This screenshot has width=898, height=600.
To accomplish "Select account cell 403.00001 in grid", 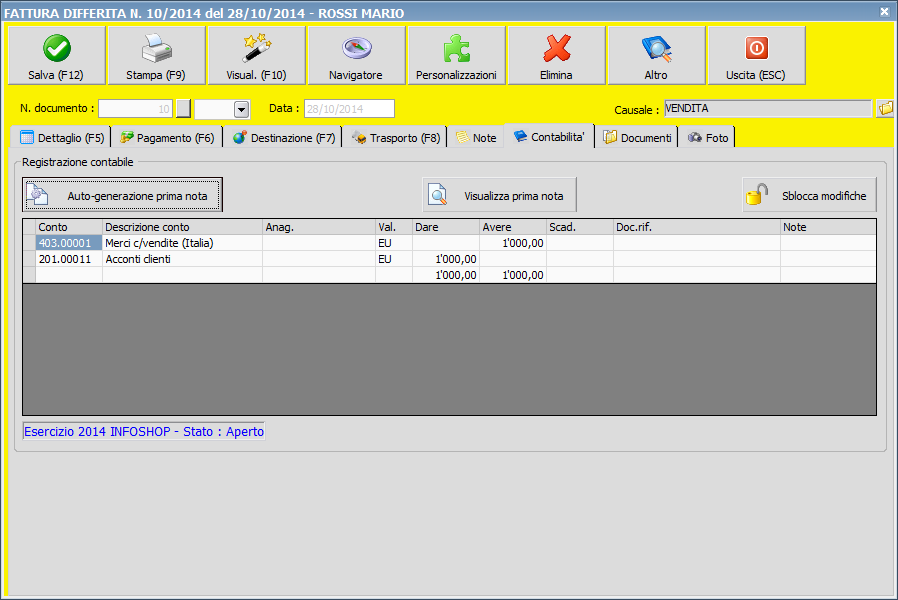I will (x=68, y=243).
